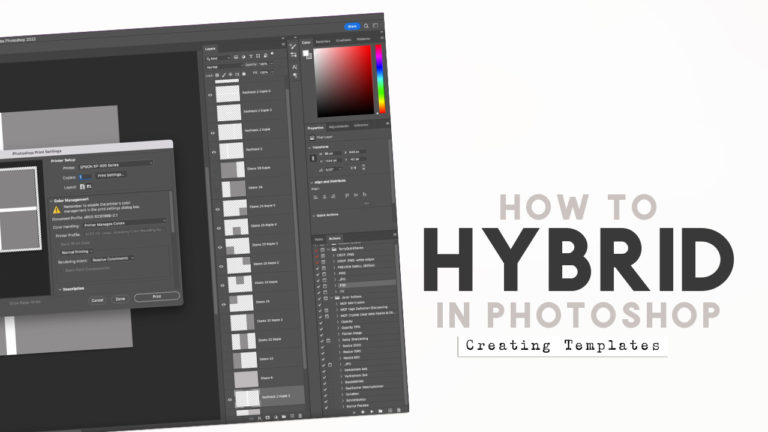Switch to the History tab
Viewport: 768px width, 432px height.
click(x=319, y=240)
